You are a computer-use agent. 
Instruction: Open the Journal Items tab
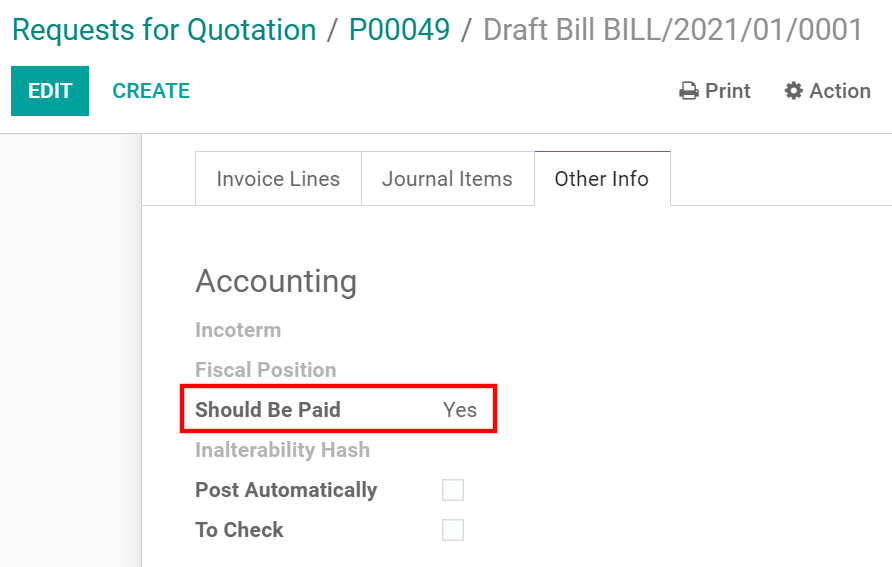[x=447, y=179]
